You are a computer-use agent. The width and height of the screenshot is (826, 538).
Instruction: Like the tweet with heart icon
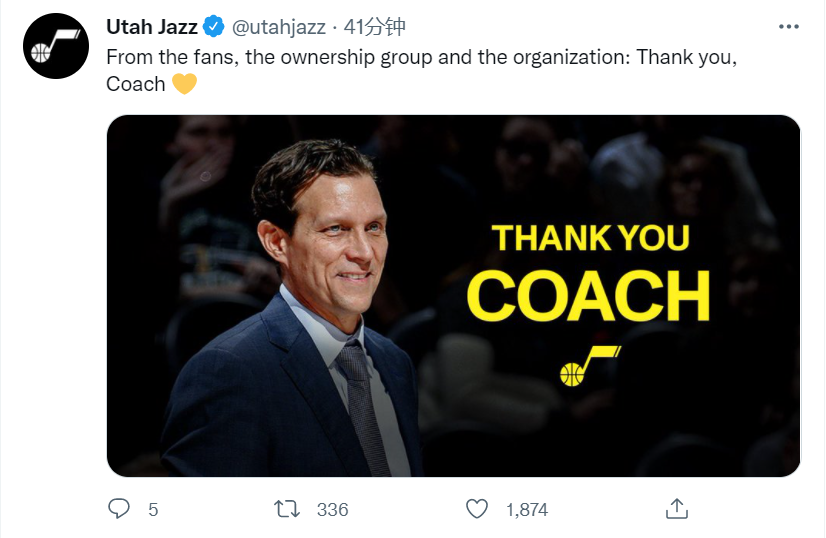point(478,509)
